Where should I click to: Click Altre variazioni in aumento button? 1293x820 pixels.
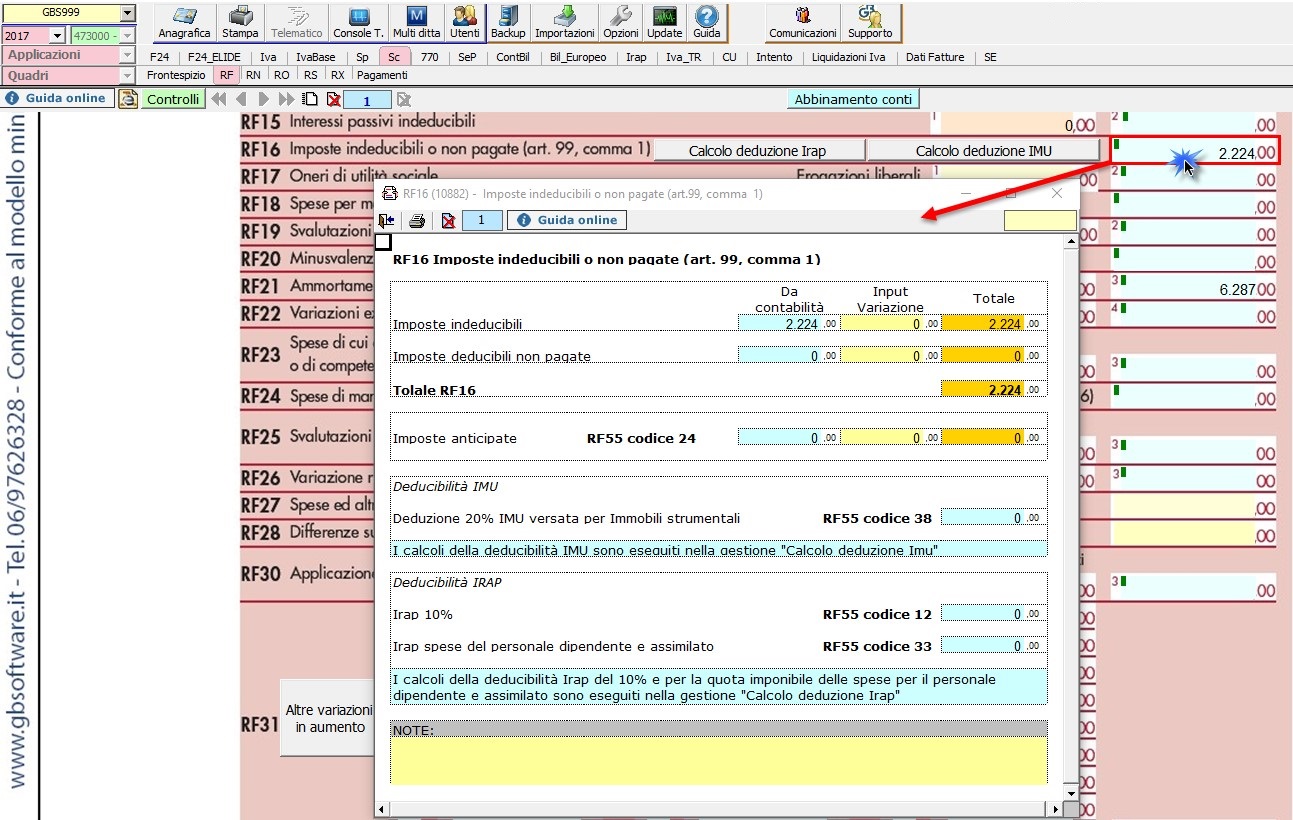pos(326,718)
